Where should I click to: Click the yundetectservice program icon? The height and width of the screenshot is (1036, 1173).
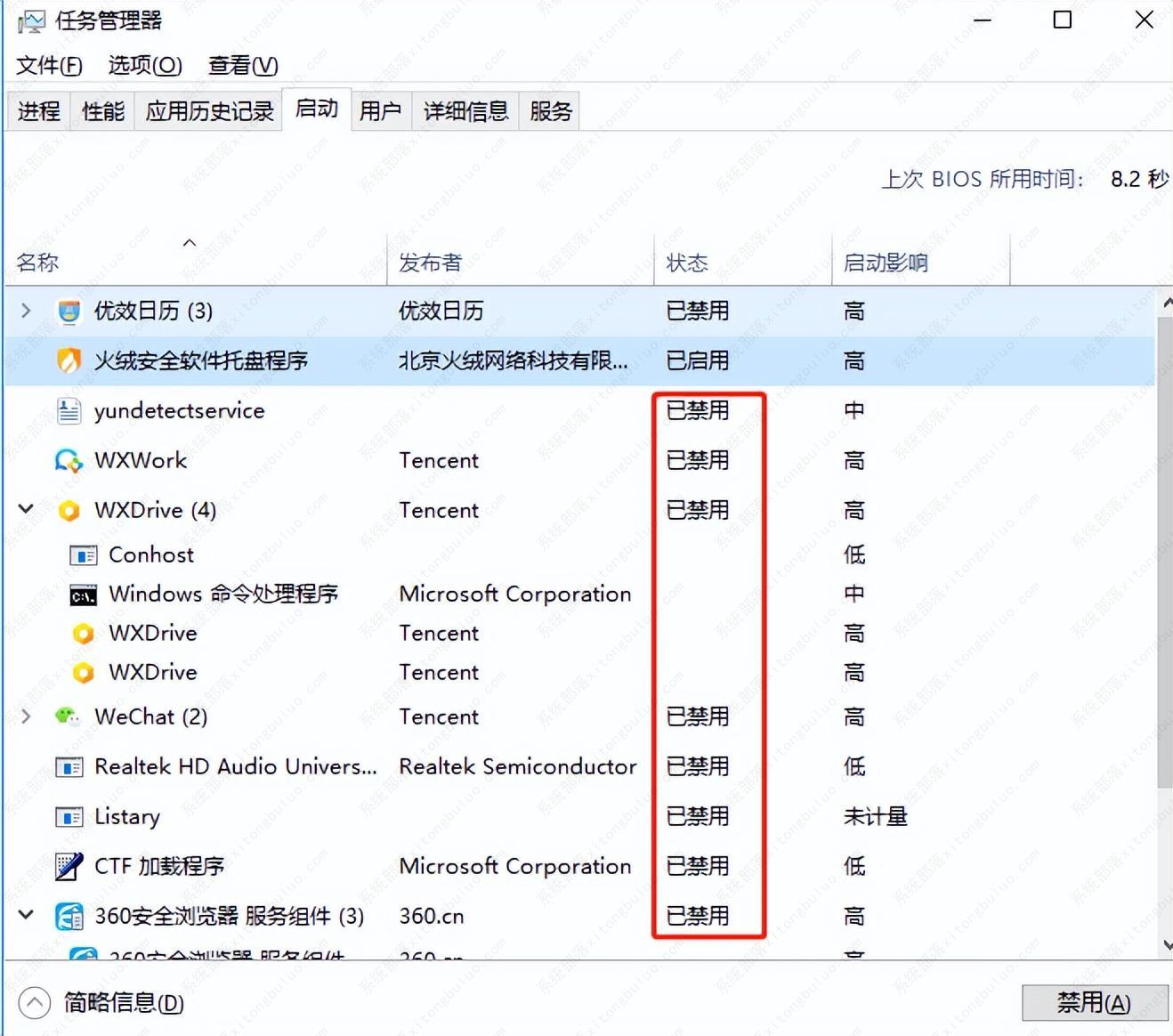[68, 410]
